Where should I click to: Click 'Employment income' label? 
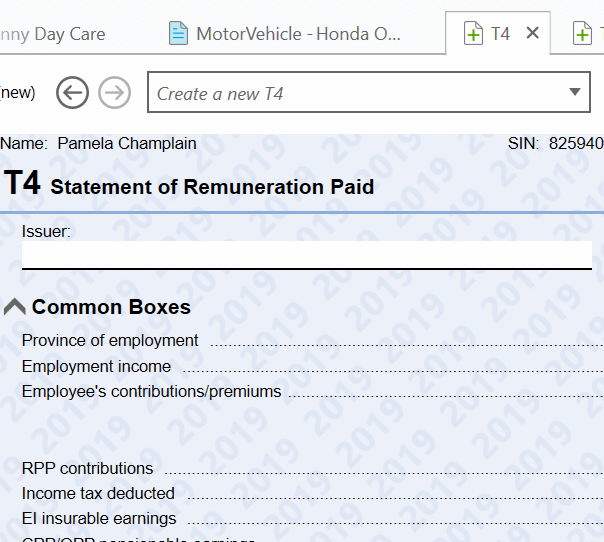point(96,366)
